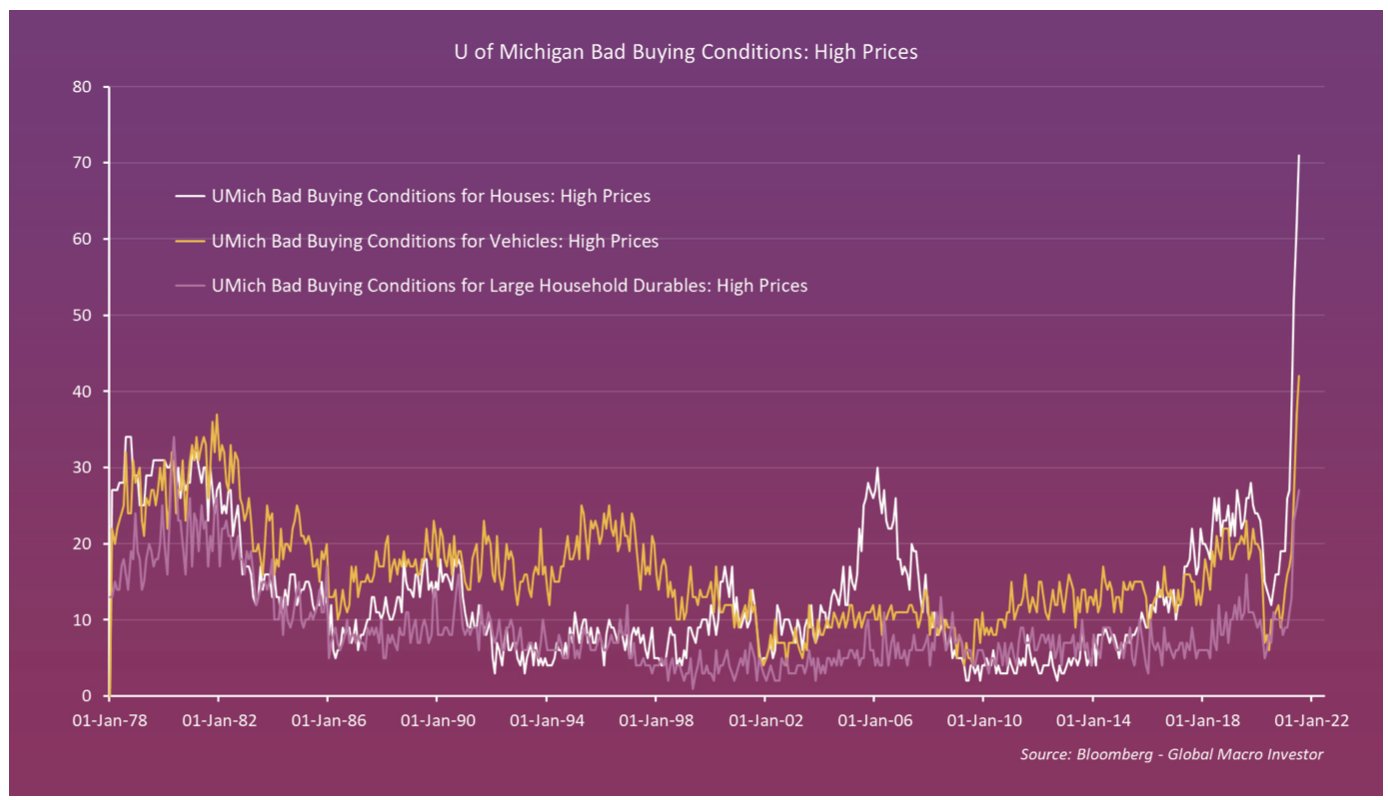Click the 01-Jan-06 x-axis date label
Viewport: 1388px width, 800px height.
873,720
